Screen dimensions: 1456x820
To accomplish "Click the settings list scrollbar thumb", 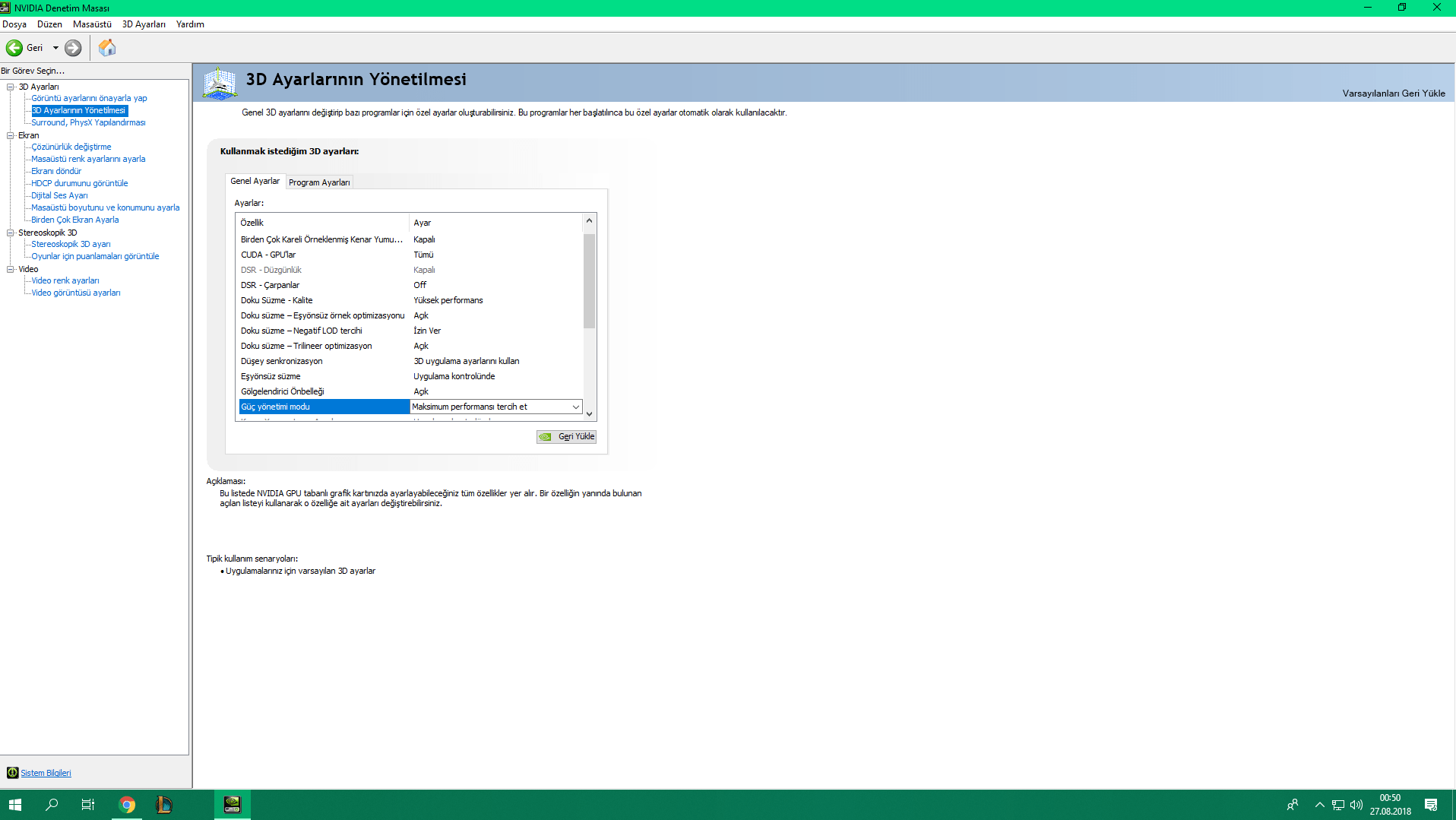I will point(589,281).
